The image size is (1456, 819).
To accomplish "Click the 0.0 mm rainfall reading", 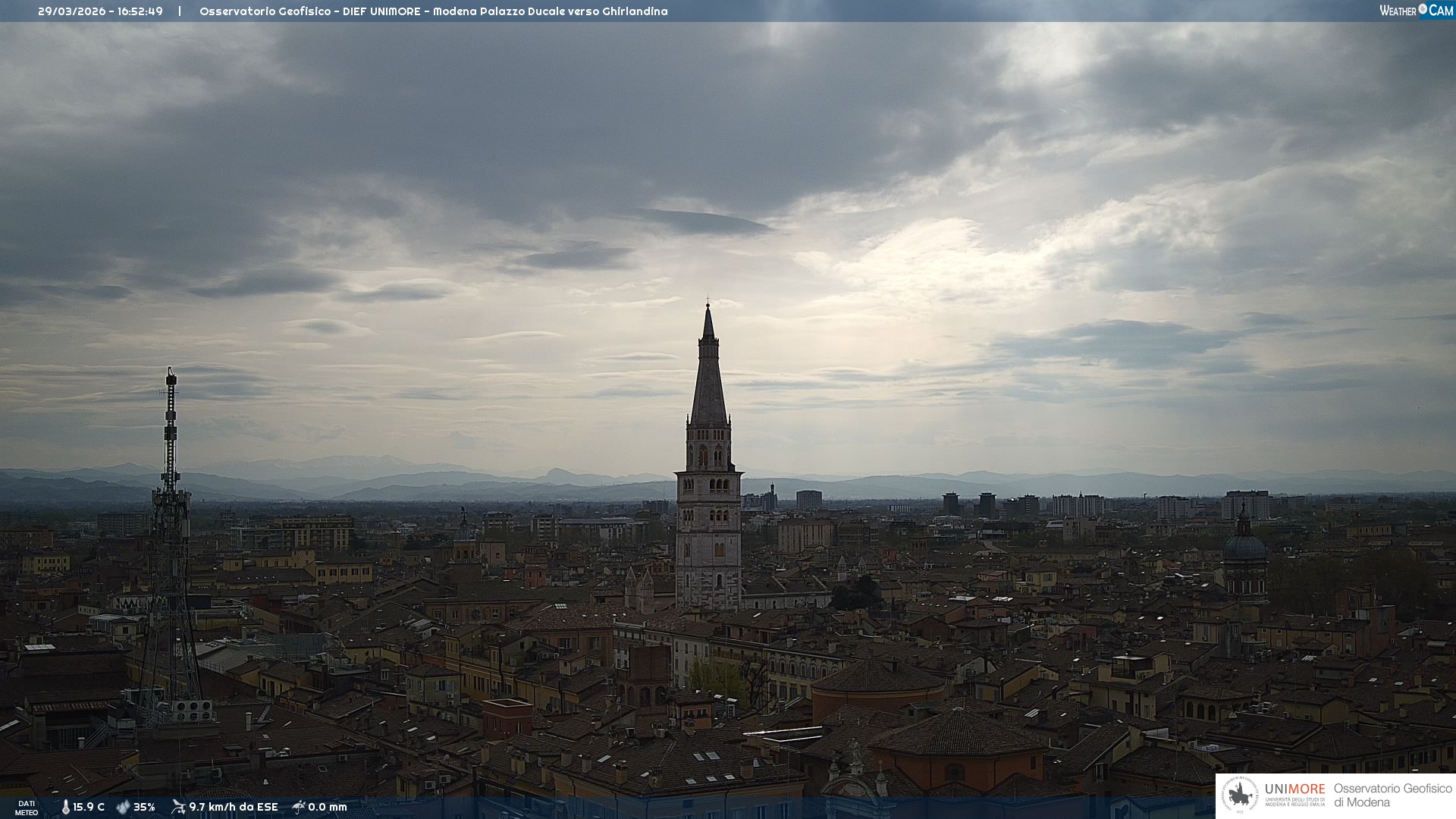I will pos(327,807).
